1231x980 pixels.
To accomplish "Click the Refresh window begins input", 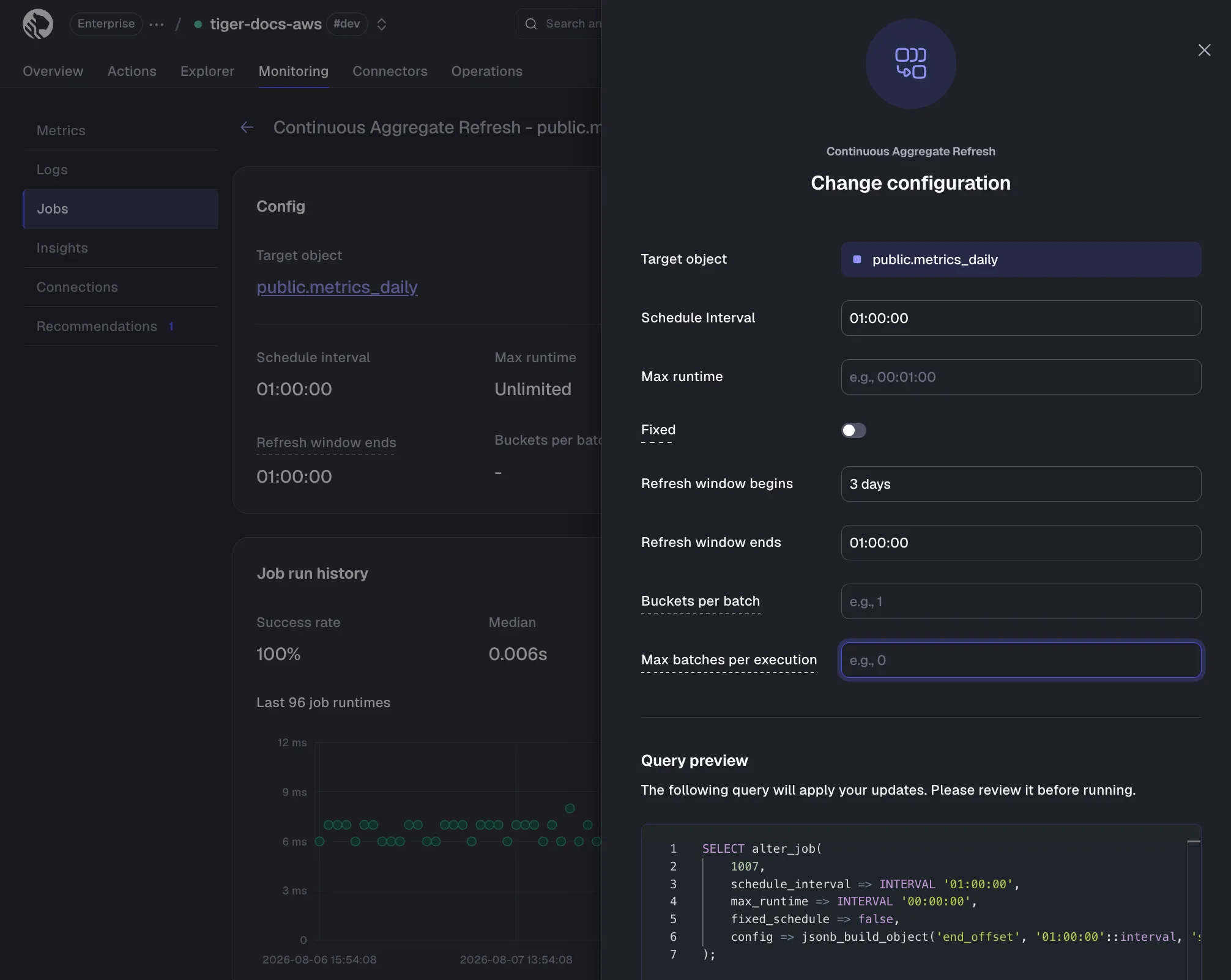I will pos(1021,484).
